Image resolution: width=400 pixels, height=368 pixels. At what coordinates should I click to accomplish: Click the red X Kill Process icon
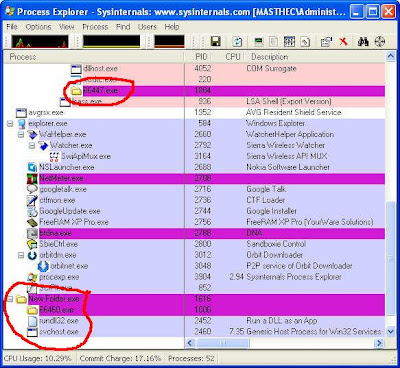(x=343, y=42)
